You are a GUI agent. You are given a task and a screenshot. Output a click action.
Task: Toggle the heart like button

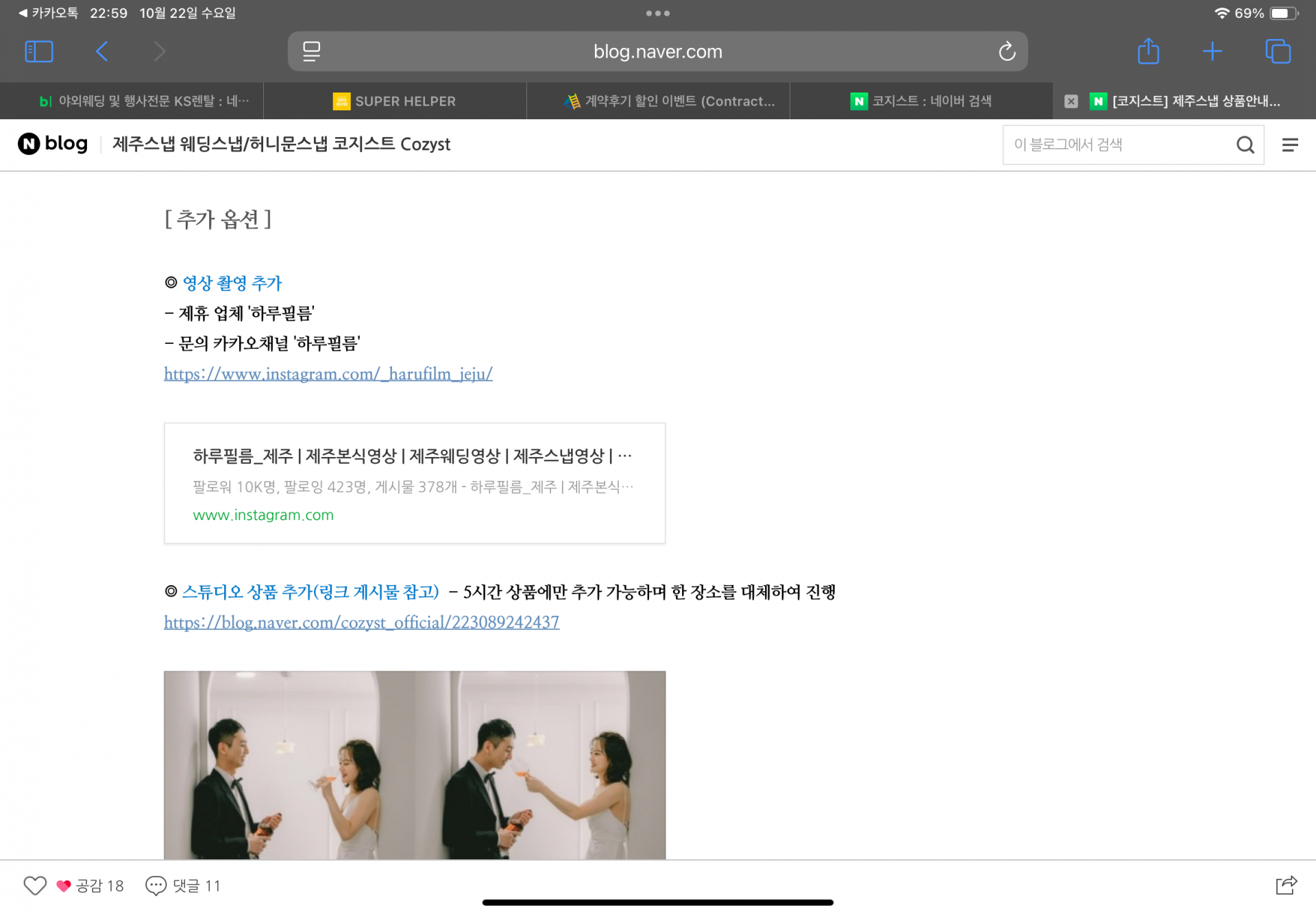(x=35, y=885)
